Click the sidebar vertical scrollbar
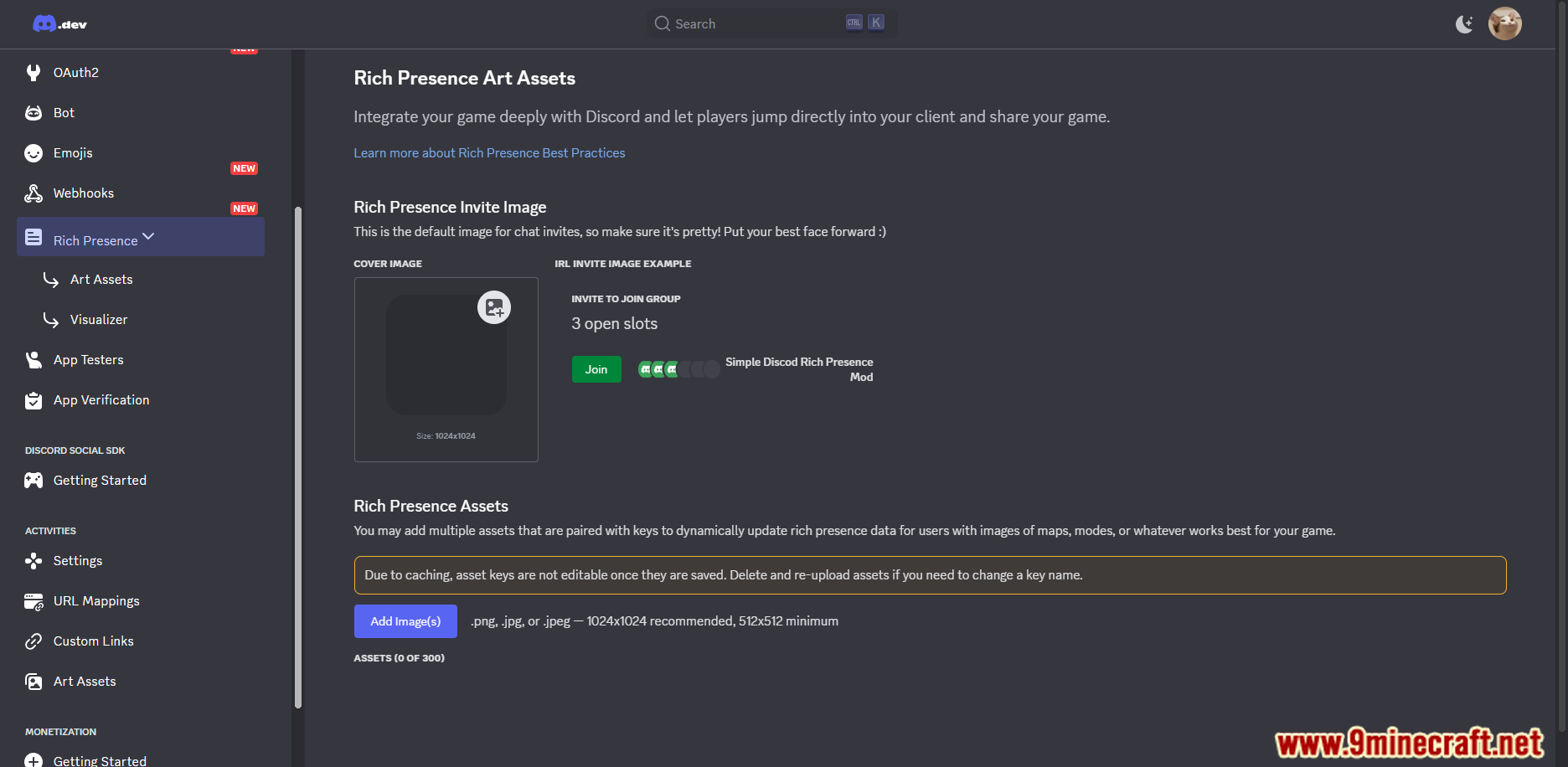This screenshot has height=767, width=1568. [298, 457]
